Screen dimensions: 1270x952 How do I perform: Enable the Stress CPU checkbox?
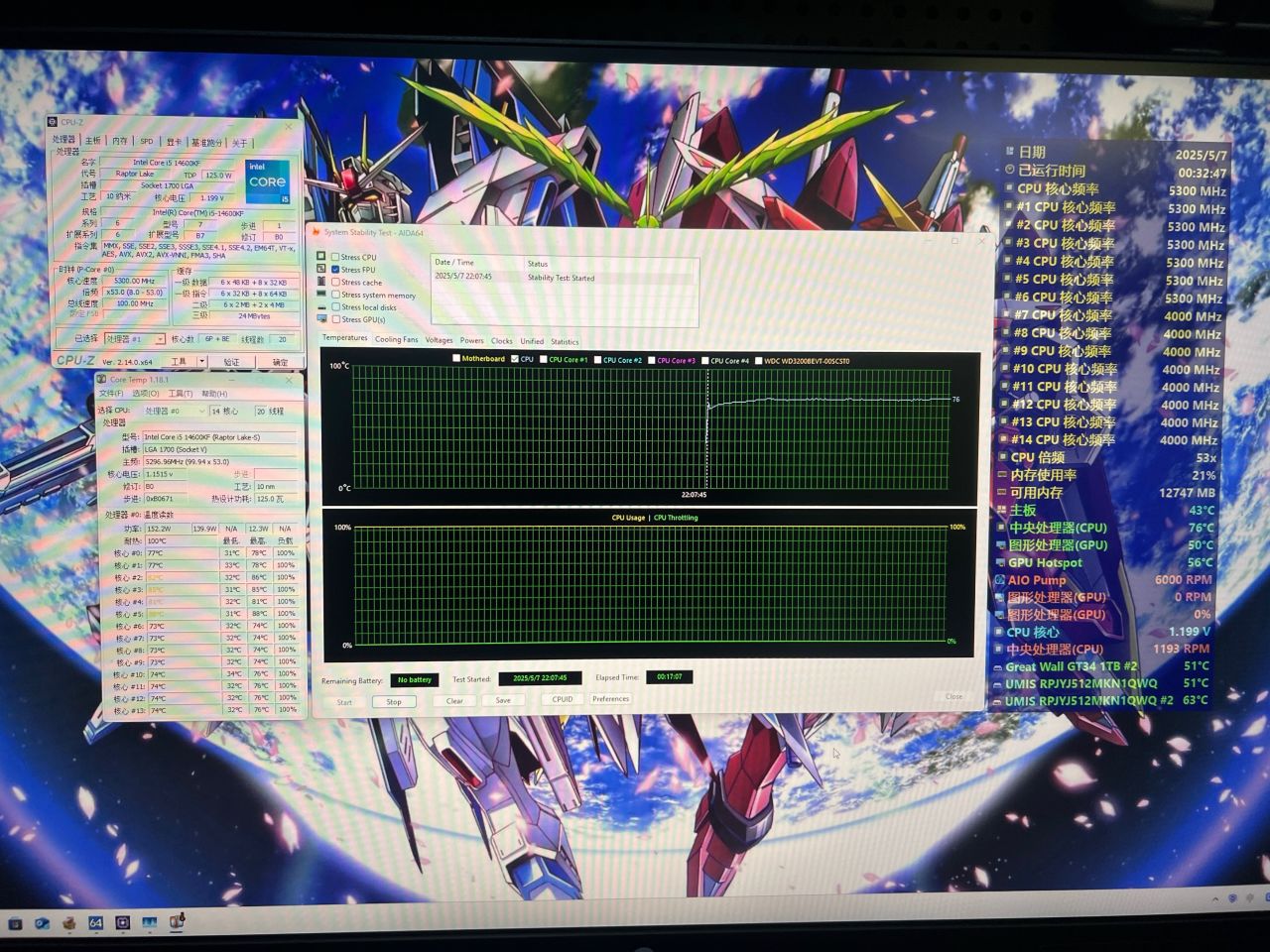(335, 257)
